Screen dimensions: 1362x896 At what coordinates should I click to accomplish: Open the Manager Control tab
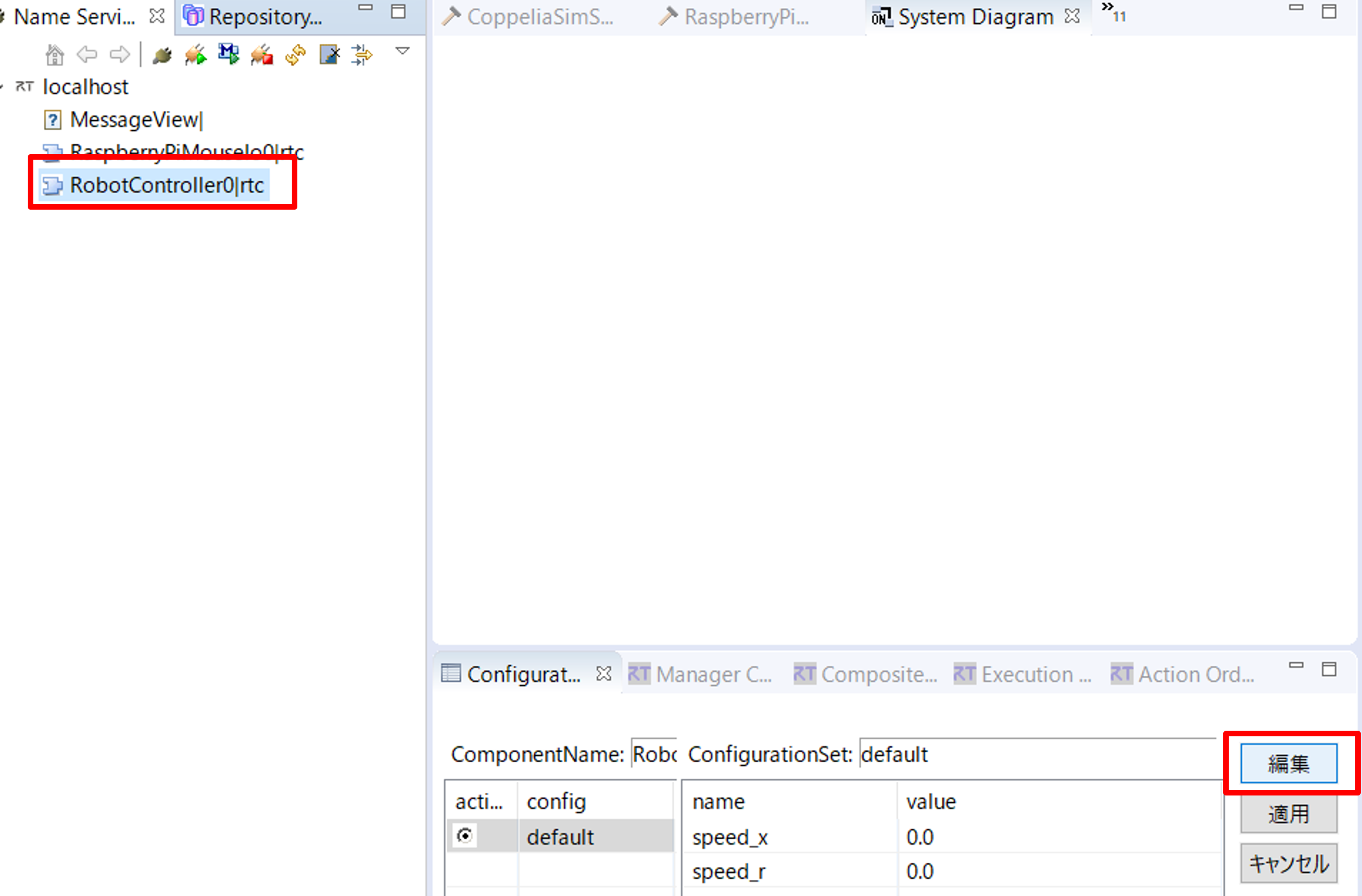pos(701,675)
